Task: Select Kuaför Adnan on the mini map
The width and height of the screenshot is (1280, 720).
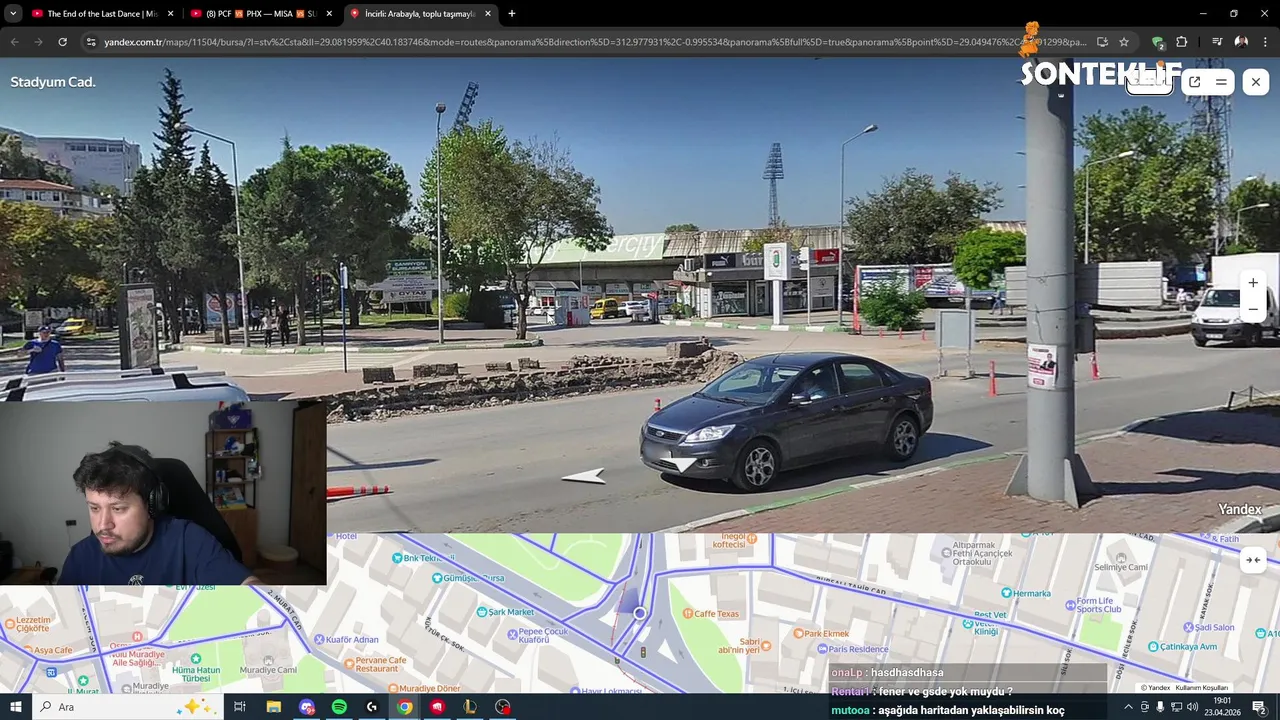Action: tap(347, 639)
